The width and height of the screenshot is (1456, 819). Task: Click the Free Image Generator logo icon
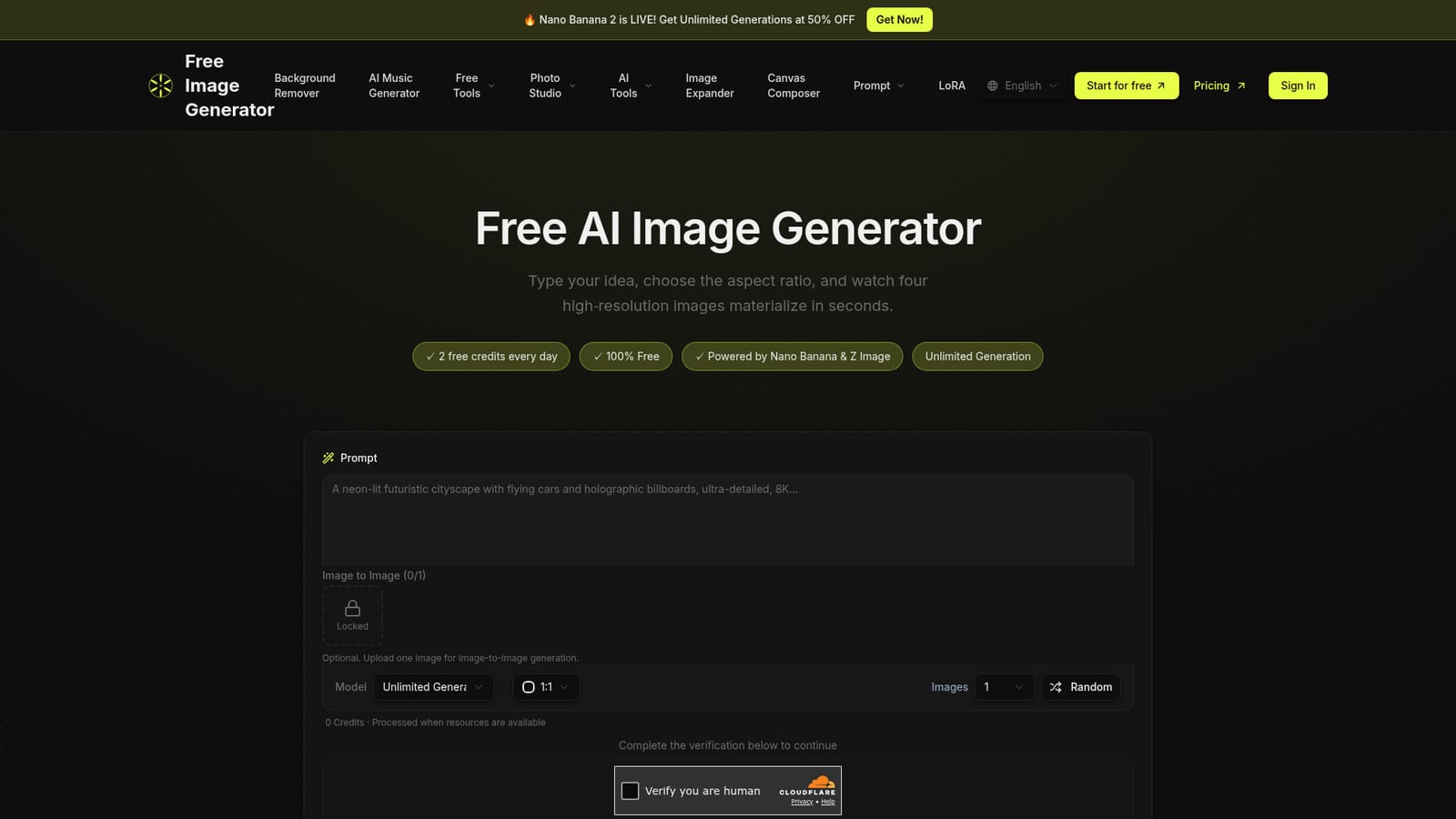(x=161, y=86)
